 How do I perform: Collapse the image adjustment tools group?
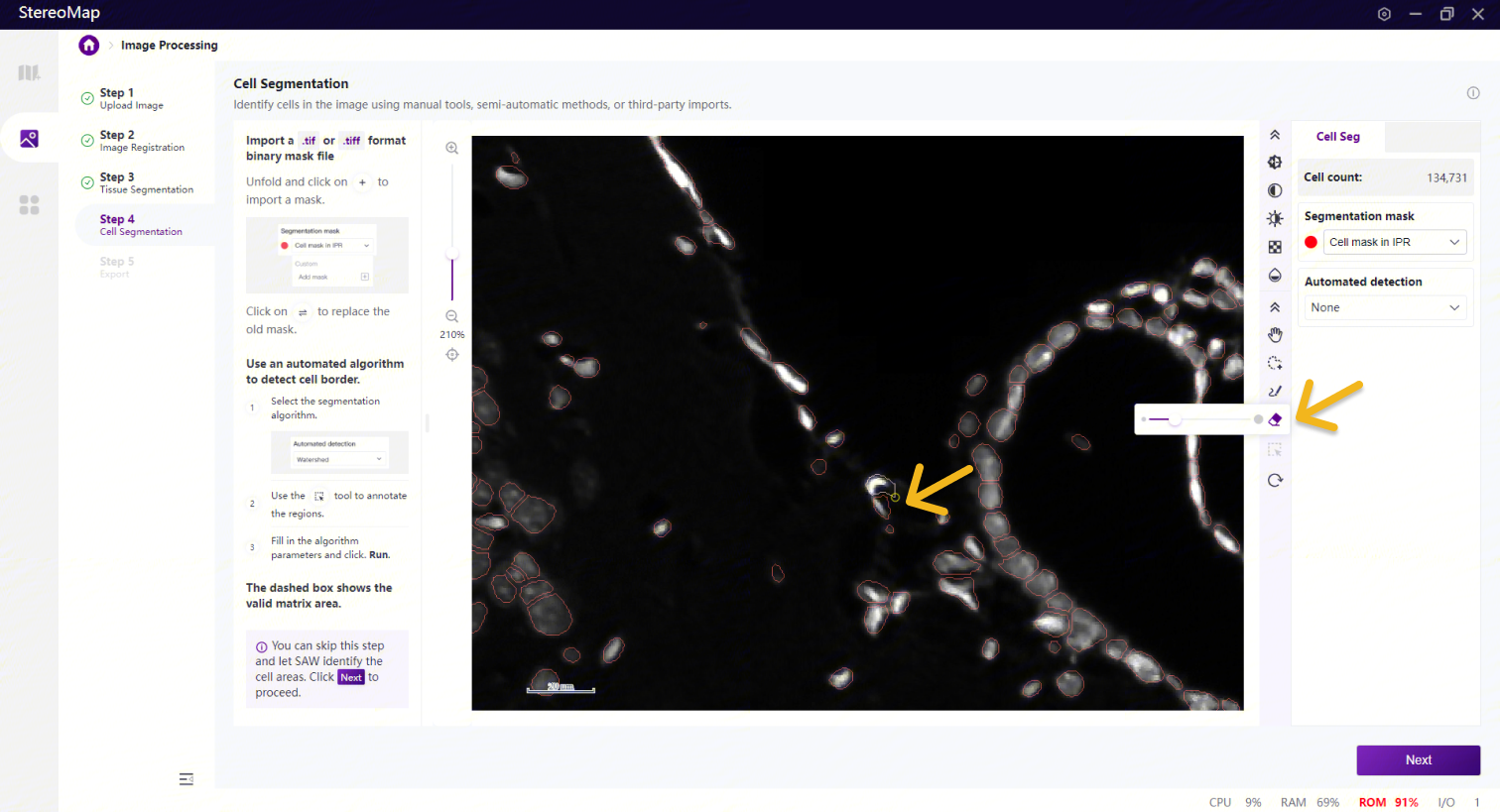tap(1275, 135)
